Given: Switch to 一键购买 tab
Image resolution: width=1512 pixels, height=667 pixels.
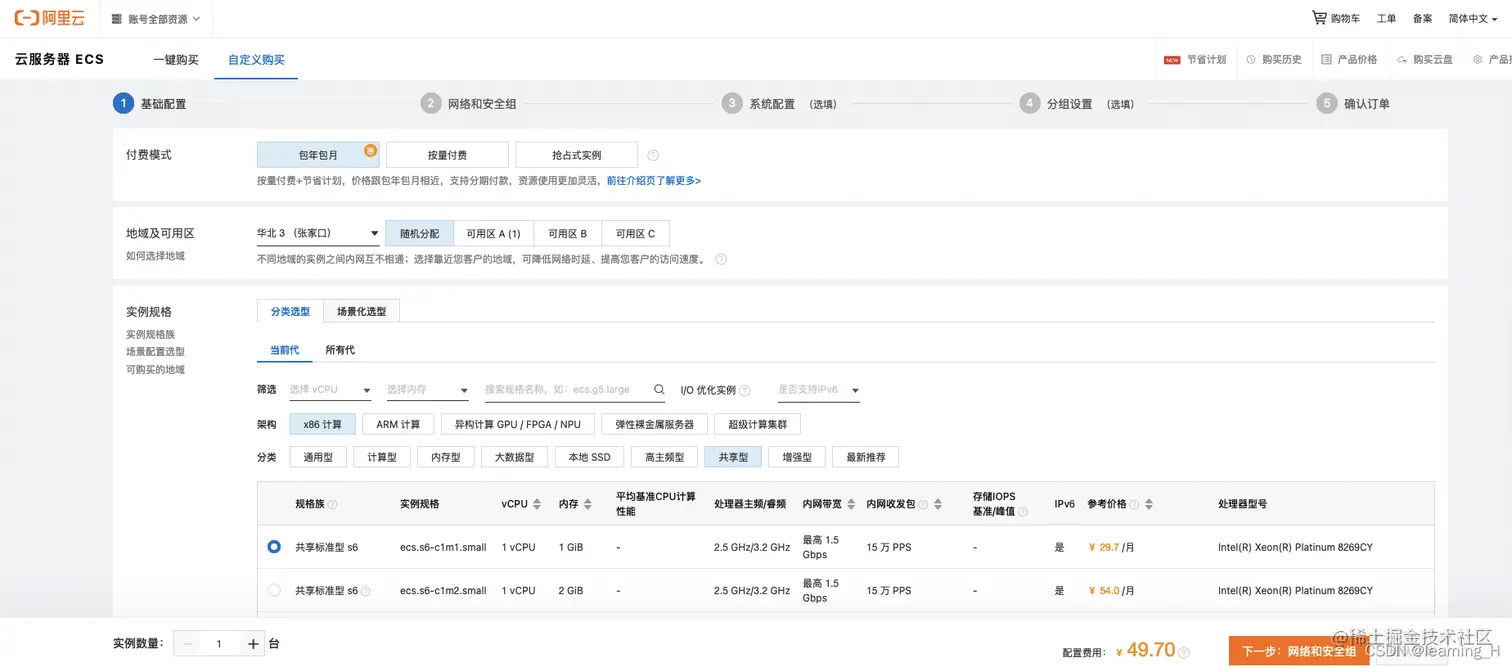Looking at the screenshot, I should click(x=176, y=60).
